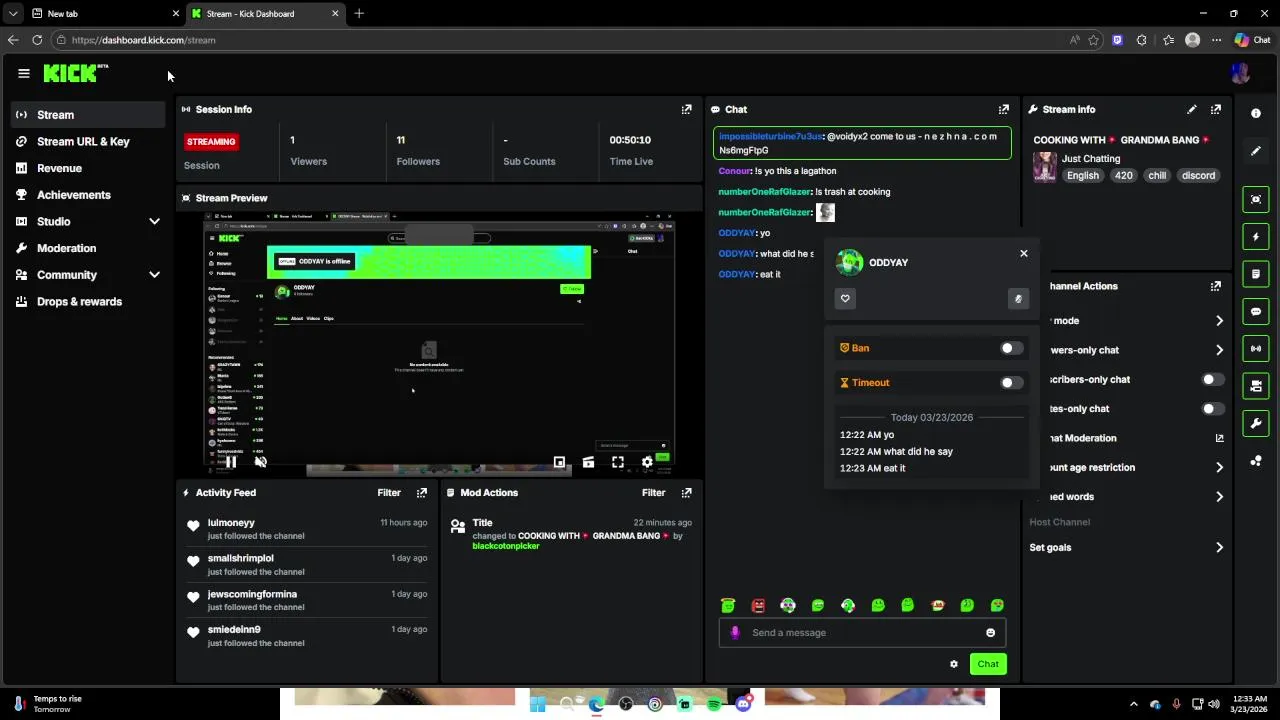Open chat settings gear beside Chat button
The image size is (1280, 720).
(953, 664)
